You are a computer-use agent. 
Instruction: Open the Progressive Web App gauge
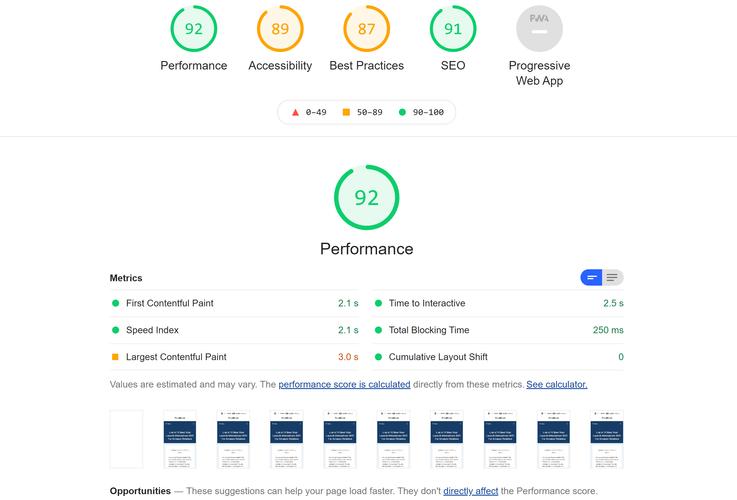coord(540,29)
